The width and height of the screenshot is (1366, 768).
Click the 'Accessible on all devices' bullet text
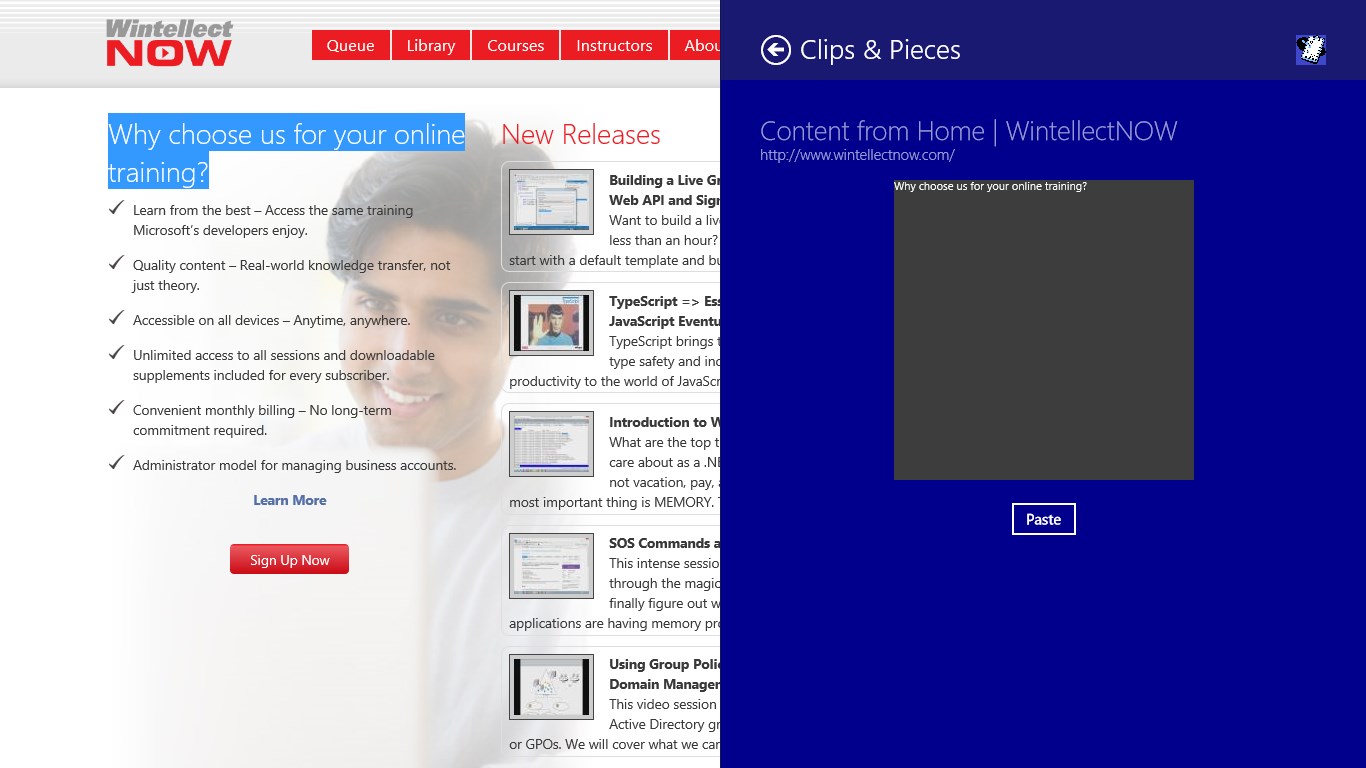pyautogui.click(x=271, y=320)
